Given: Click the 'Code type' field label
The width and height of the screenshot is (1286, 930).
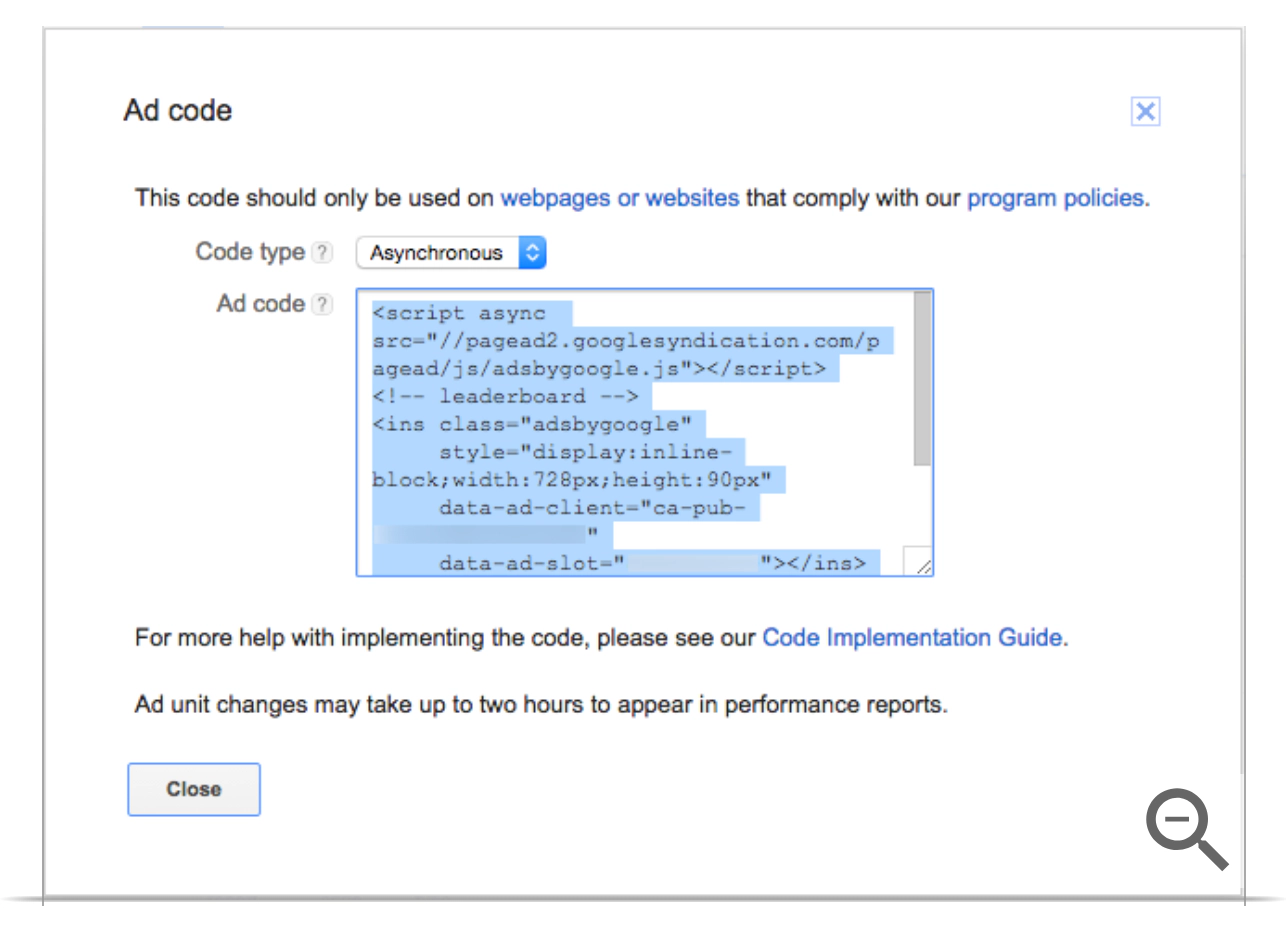Looking at the screenshot, I should coord(250,252).
